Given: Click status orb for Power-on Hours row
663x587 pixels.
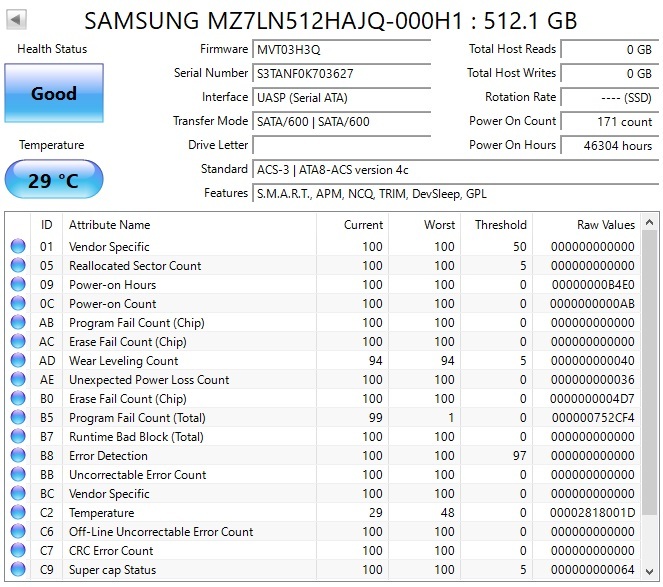Looking at the screenshot, I should pyautogui.click(x=18, y=285).
